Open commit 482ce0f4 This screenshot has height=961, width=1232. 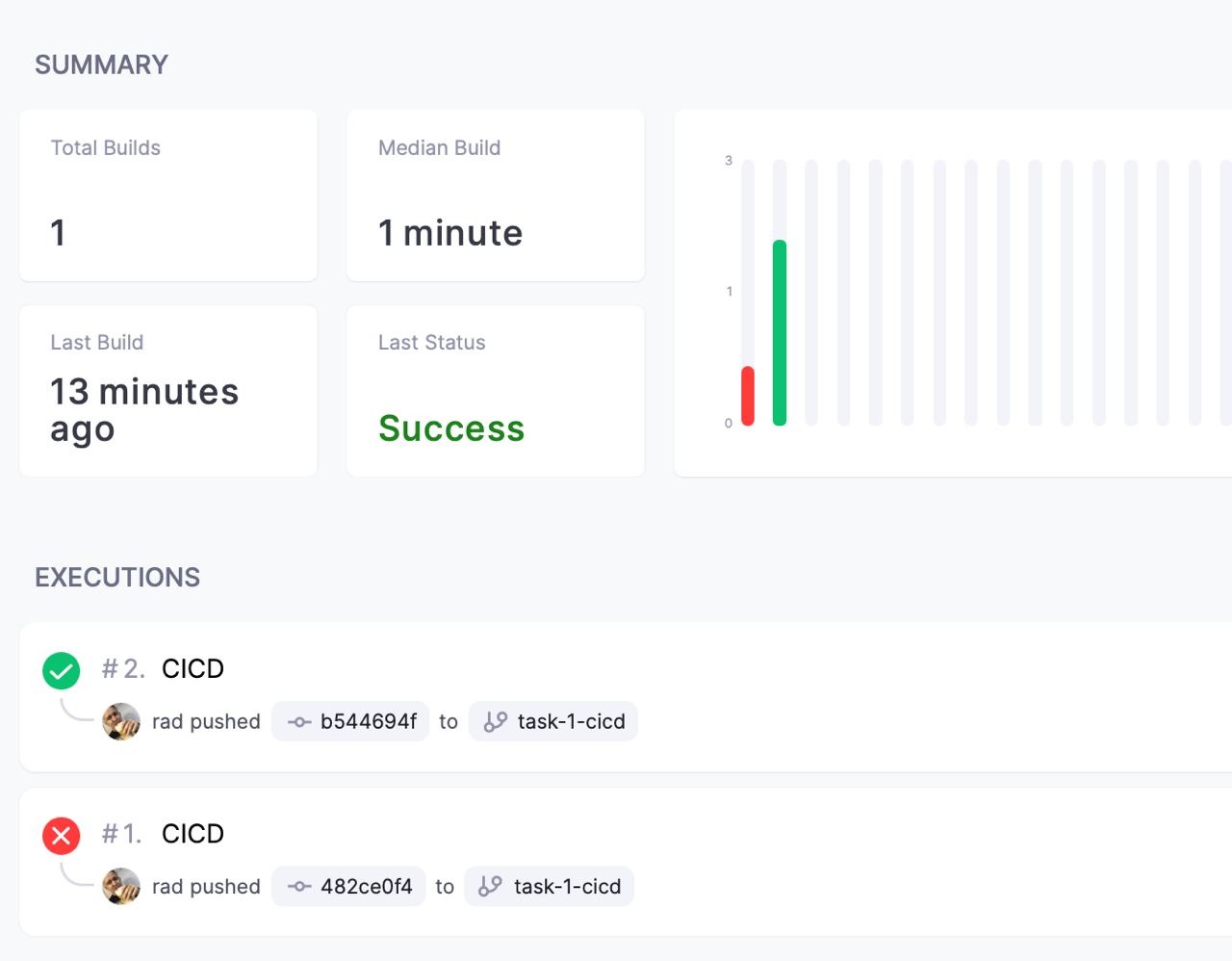tap(366, 887)
